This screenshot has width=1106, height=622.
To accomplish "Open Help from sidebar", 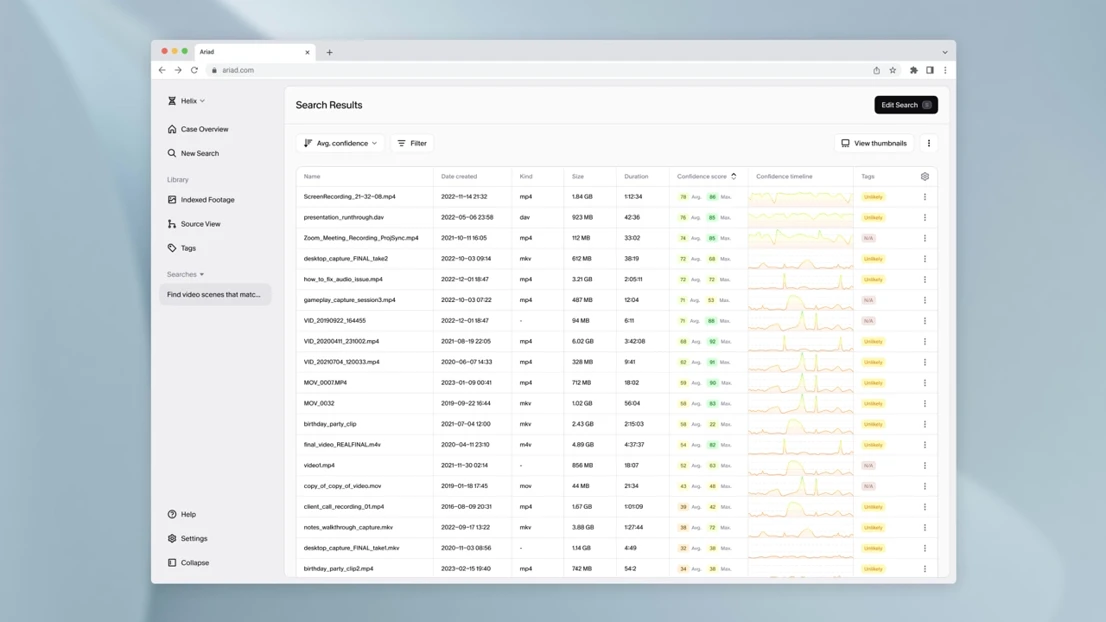I will [188, 514].
